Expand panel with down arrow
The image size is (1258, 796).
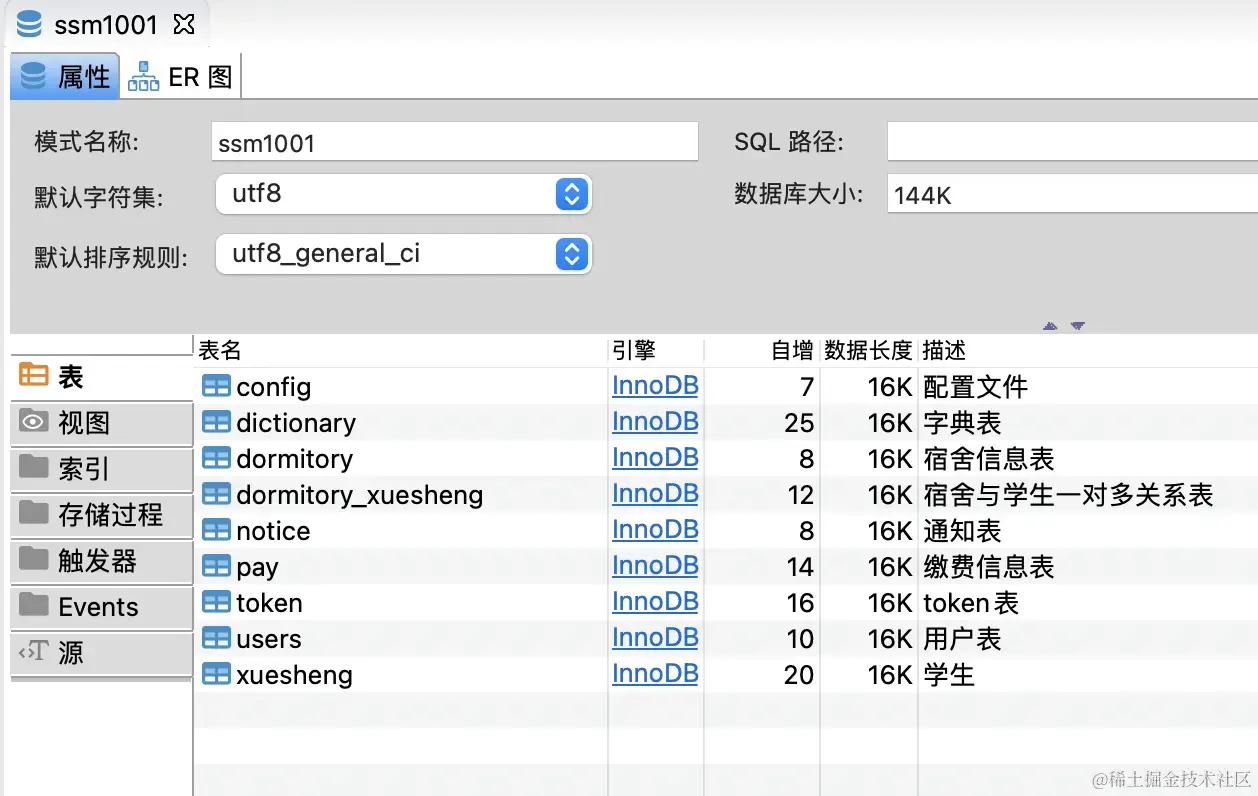tap(1078, 326)
